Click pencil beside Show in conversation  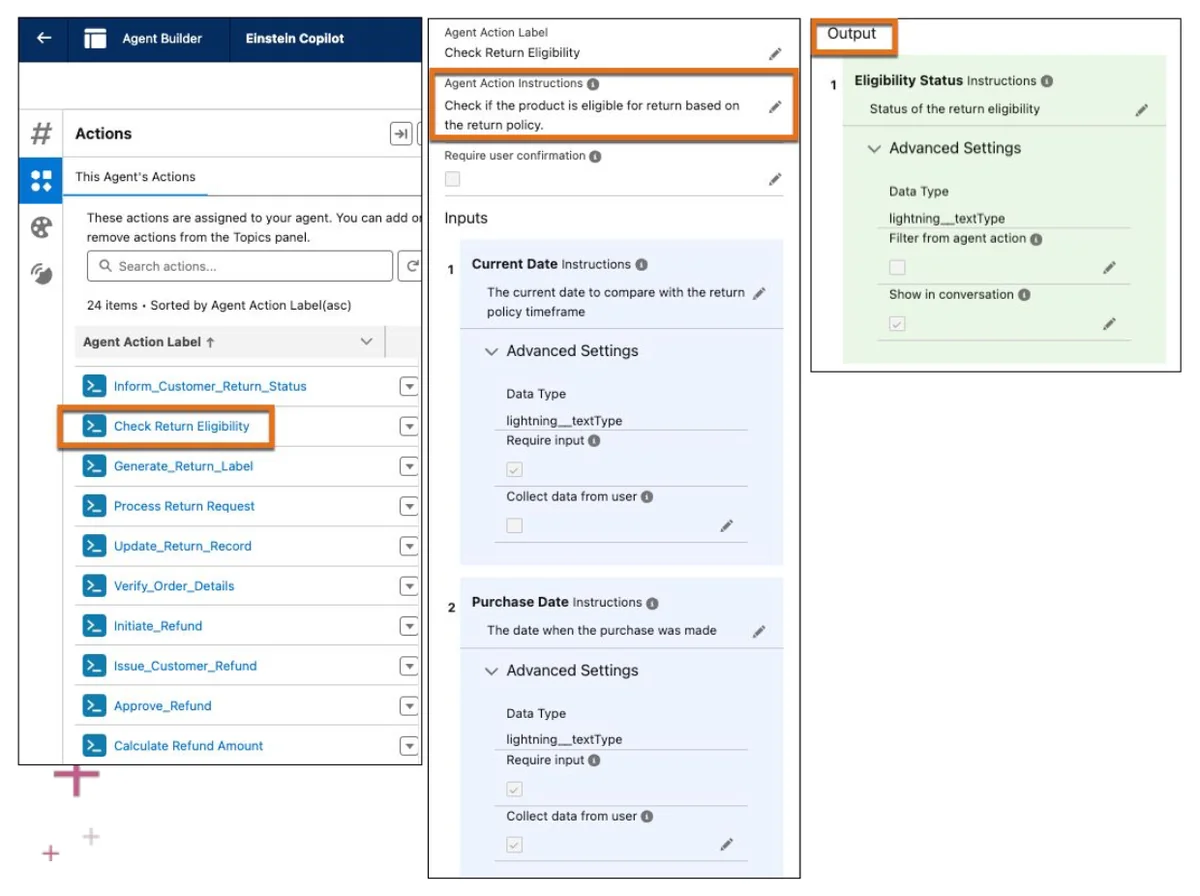click(x=1109, y=324)
